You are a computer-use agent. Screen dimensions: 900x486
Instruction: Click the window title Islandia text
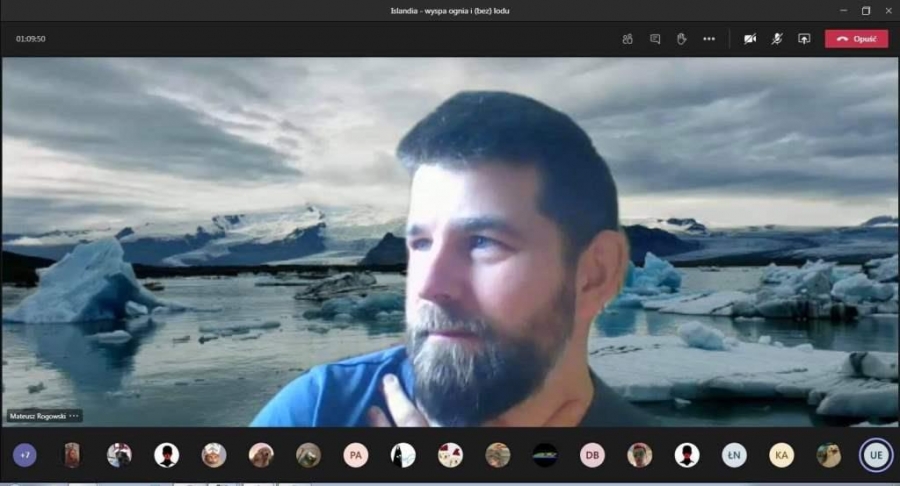pos(450,11)
